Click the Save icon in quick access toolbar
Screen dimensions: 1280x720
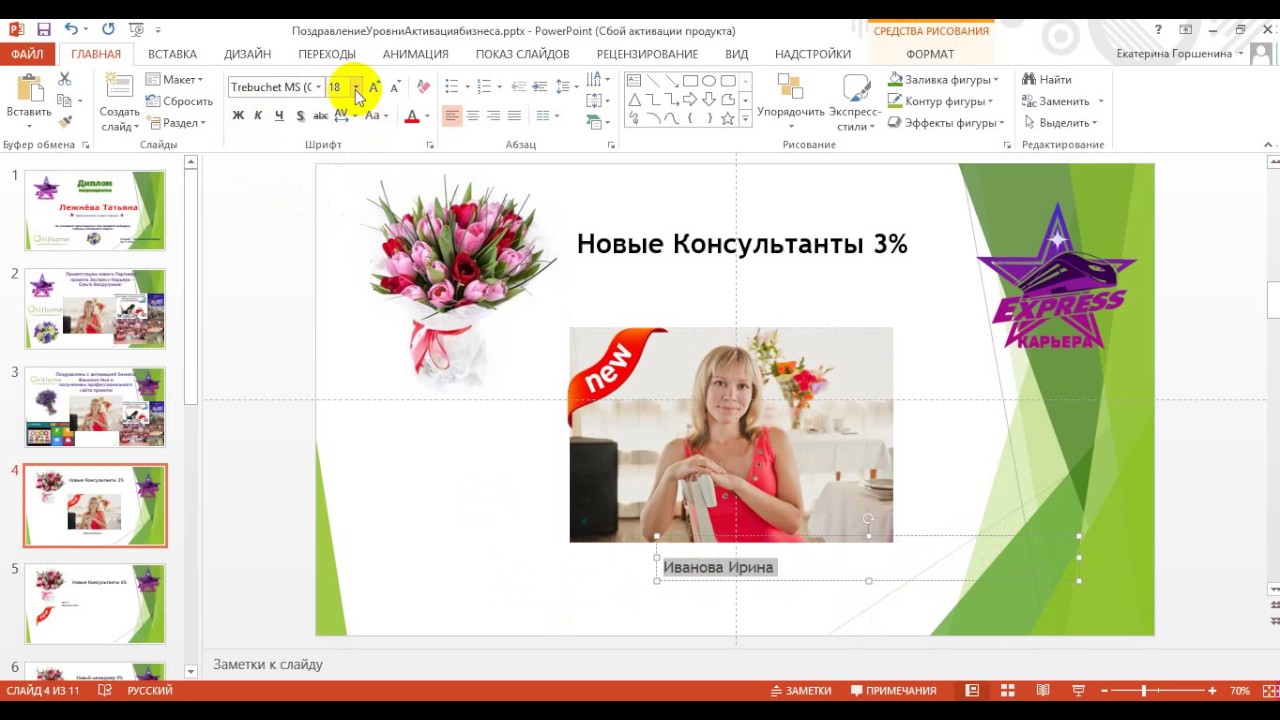(x=43, y=30)
